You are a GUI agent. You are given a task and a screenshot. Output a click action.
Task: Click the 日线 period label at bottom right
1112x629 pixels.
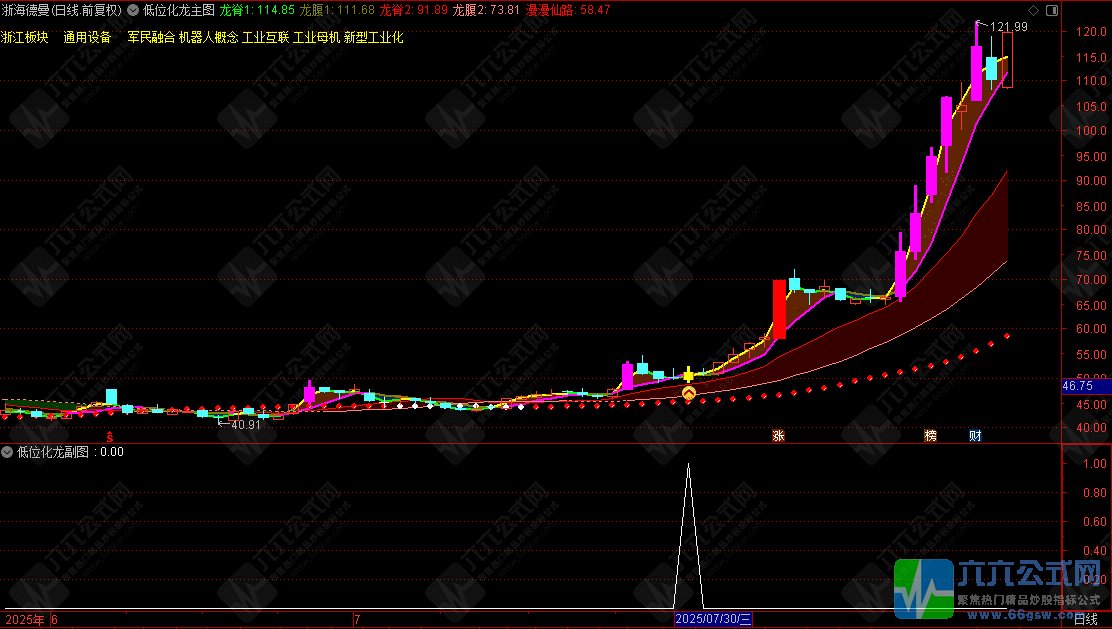click(1085, 620)
